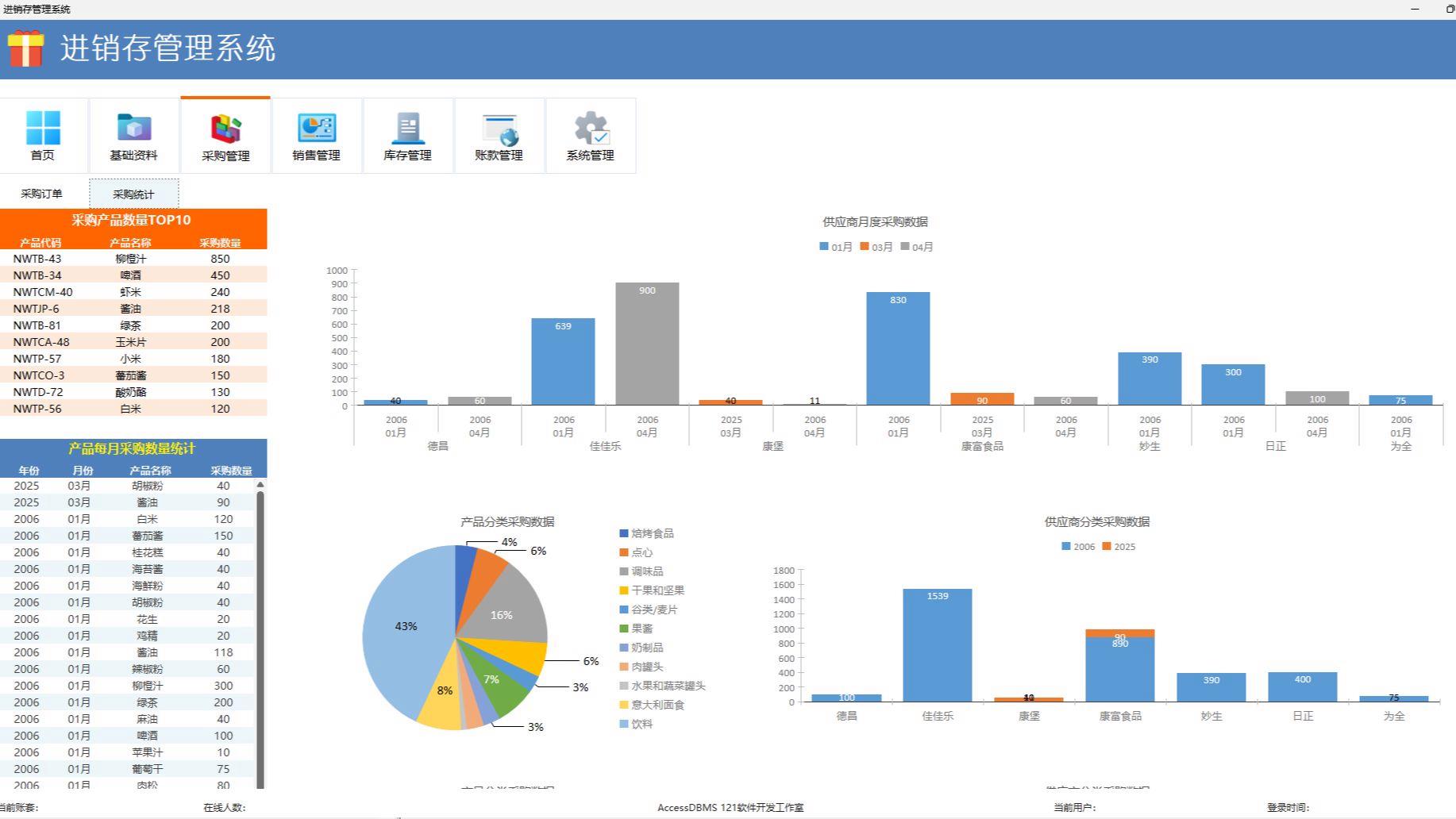Click the 调味品 legend entry
1456x819 pixels.
(641, 571)
